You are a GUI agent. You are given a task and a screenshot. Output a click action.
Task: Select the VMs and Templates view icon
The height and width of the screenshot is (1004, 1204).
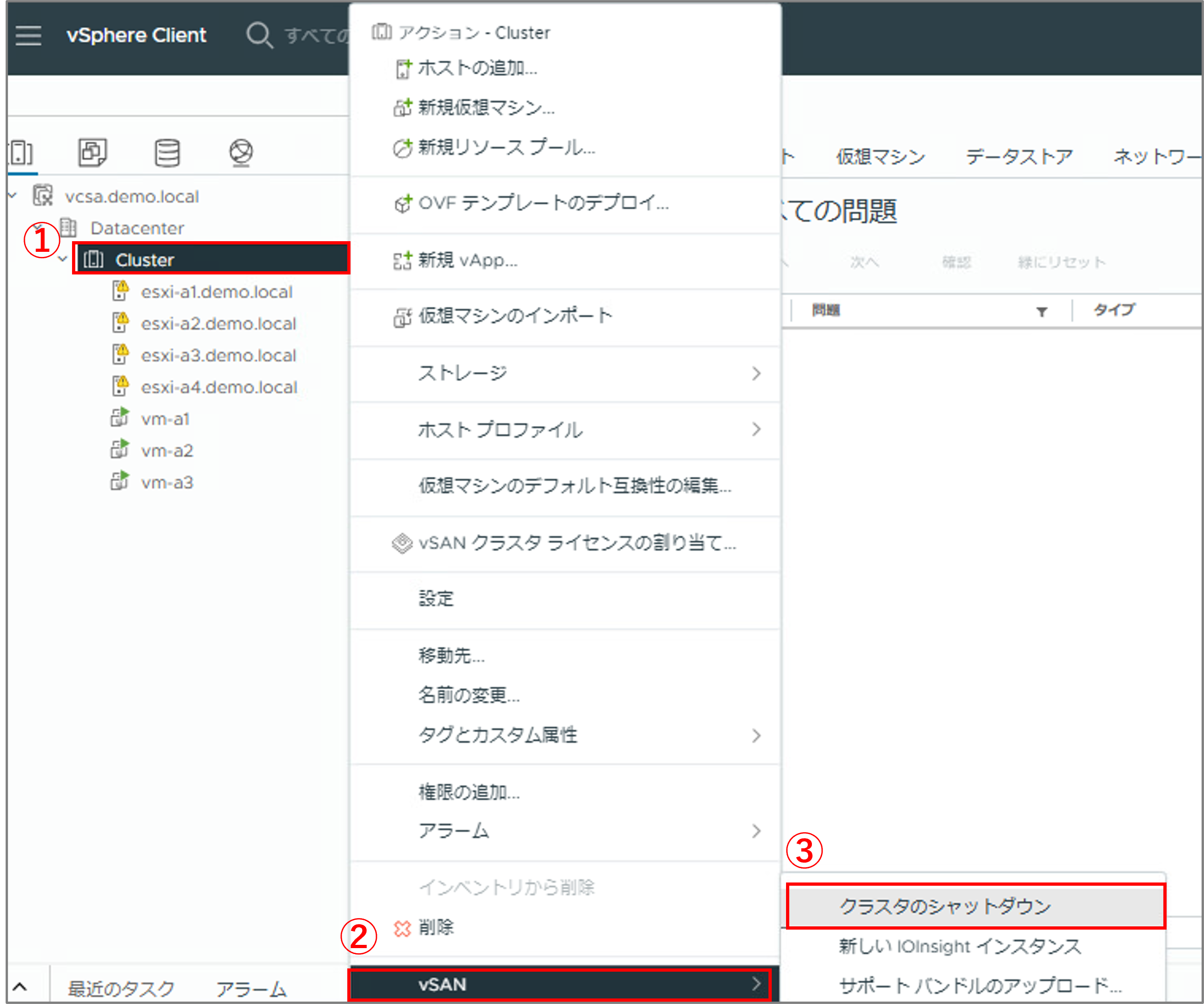(x=92, y=152)
